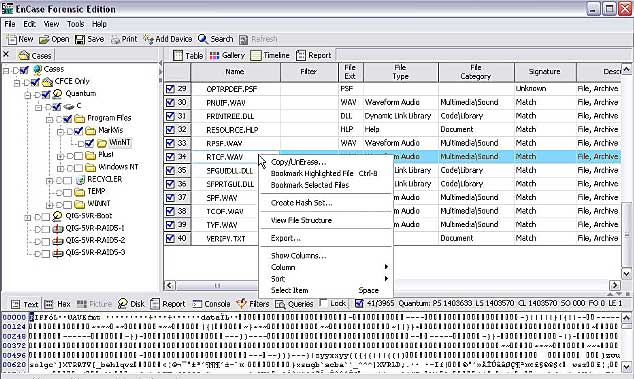The width and height of the screenshot is (634, 379).
Task: Expand the QIG-SVR-Boot node
Action: (x=27, y=217)
